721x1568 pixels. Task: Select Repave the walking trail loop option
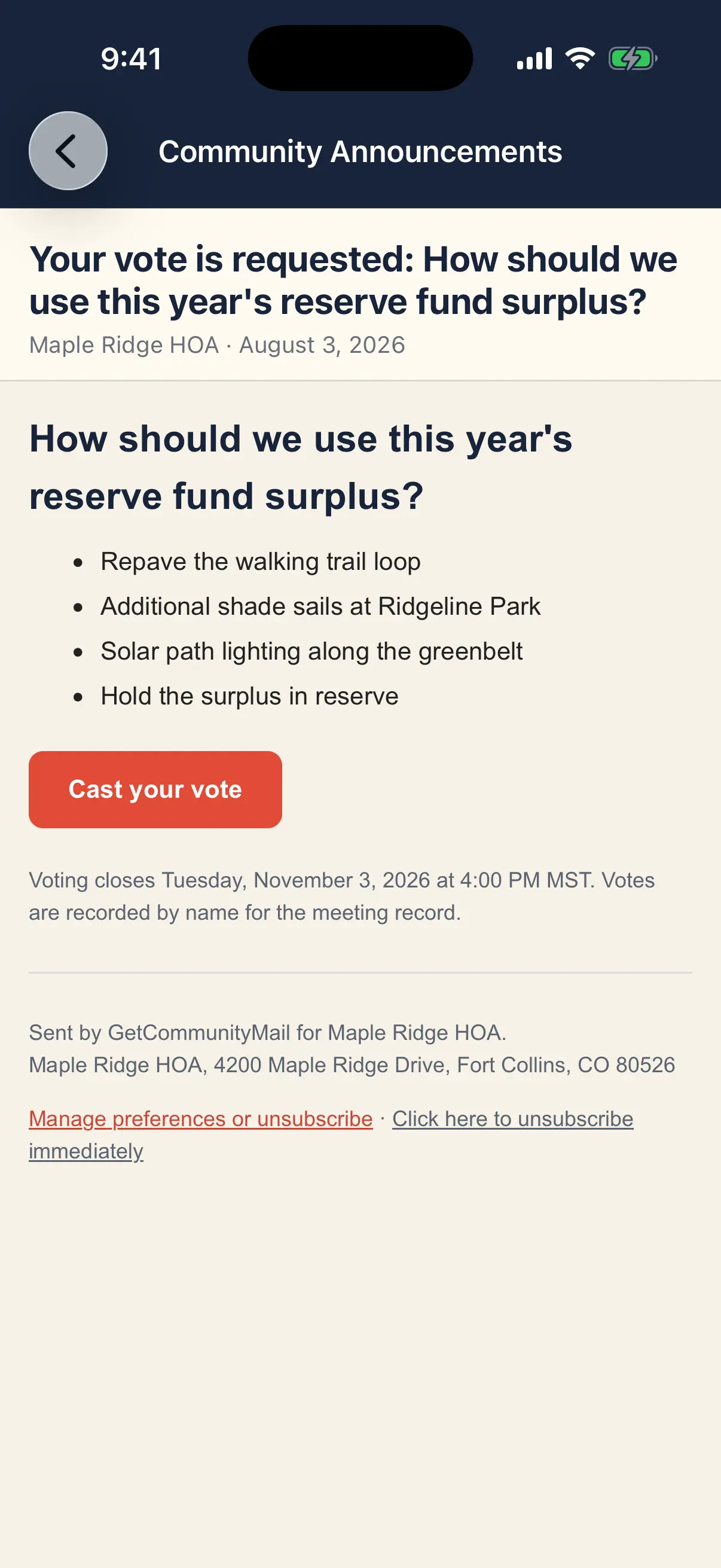click(261, 561)
